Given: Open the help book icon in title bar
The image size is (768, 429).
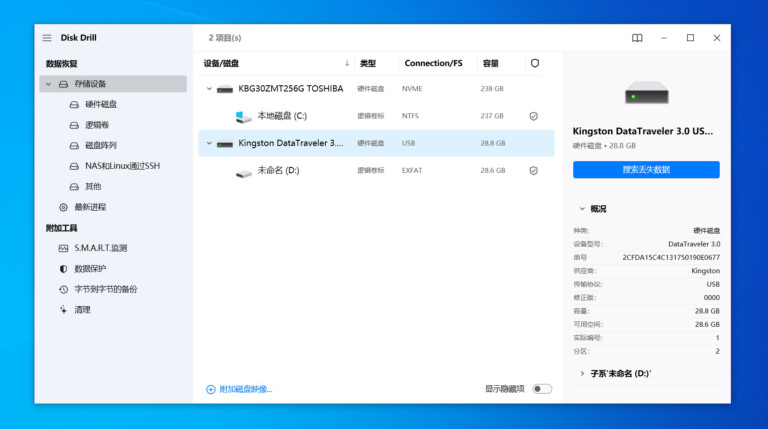Looking at the screenshot, I should coord(637,38).
